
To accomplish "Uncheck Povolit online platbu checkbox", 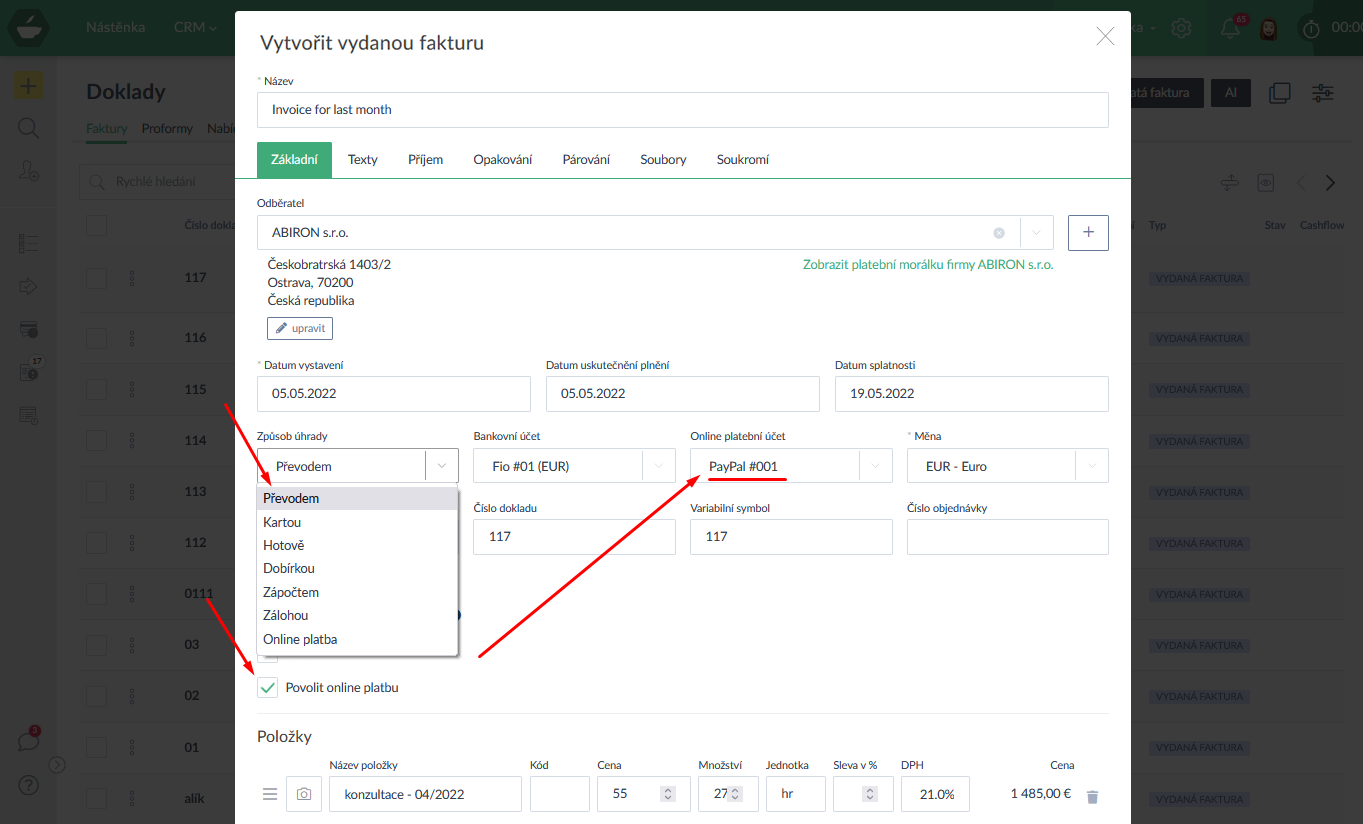I will (268, 687).
